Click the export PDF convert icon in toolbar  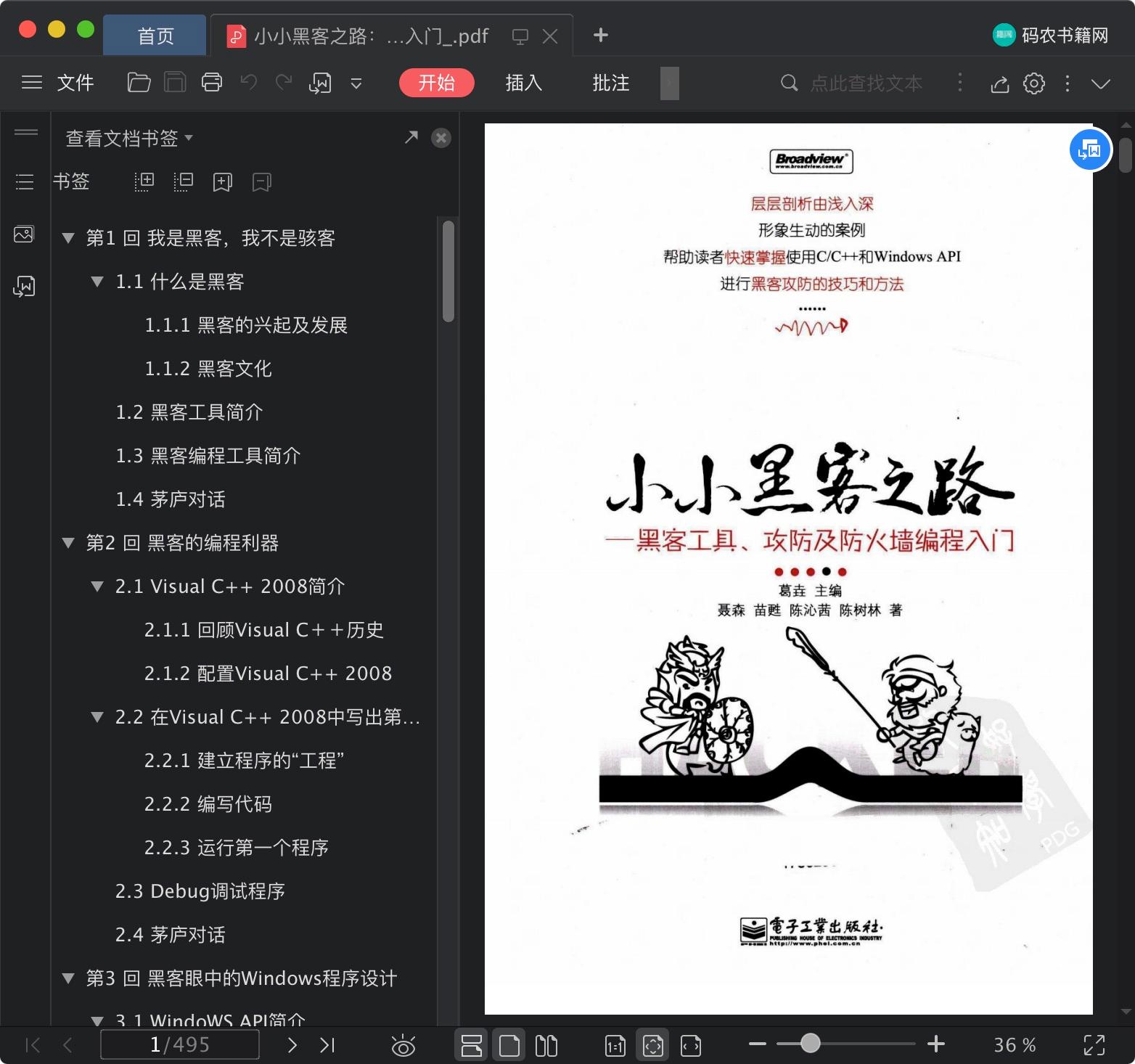[x=320, y=83]
